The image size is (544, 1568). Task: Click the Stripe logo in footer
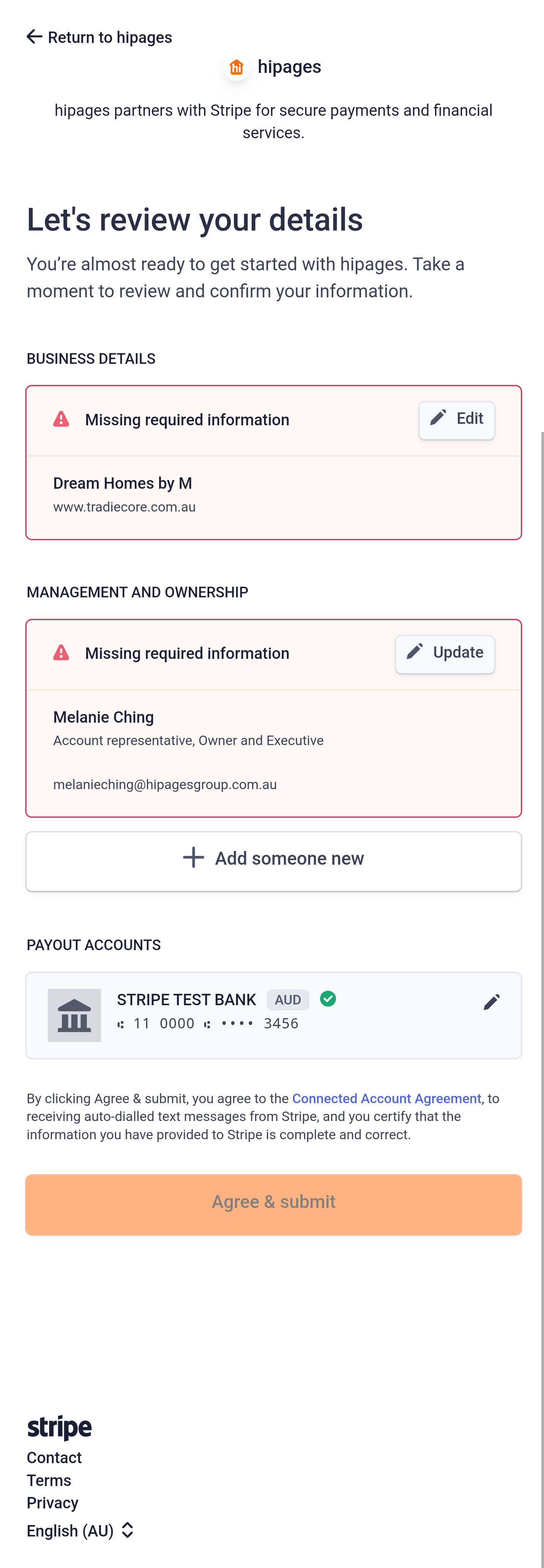59,1427
